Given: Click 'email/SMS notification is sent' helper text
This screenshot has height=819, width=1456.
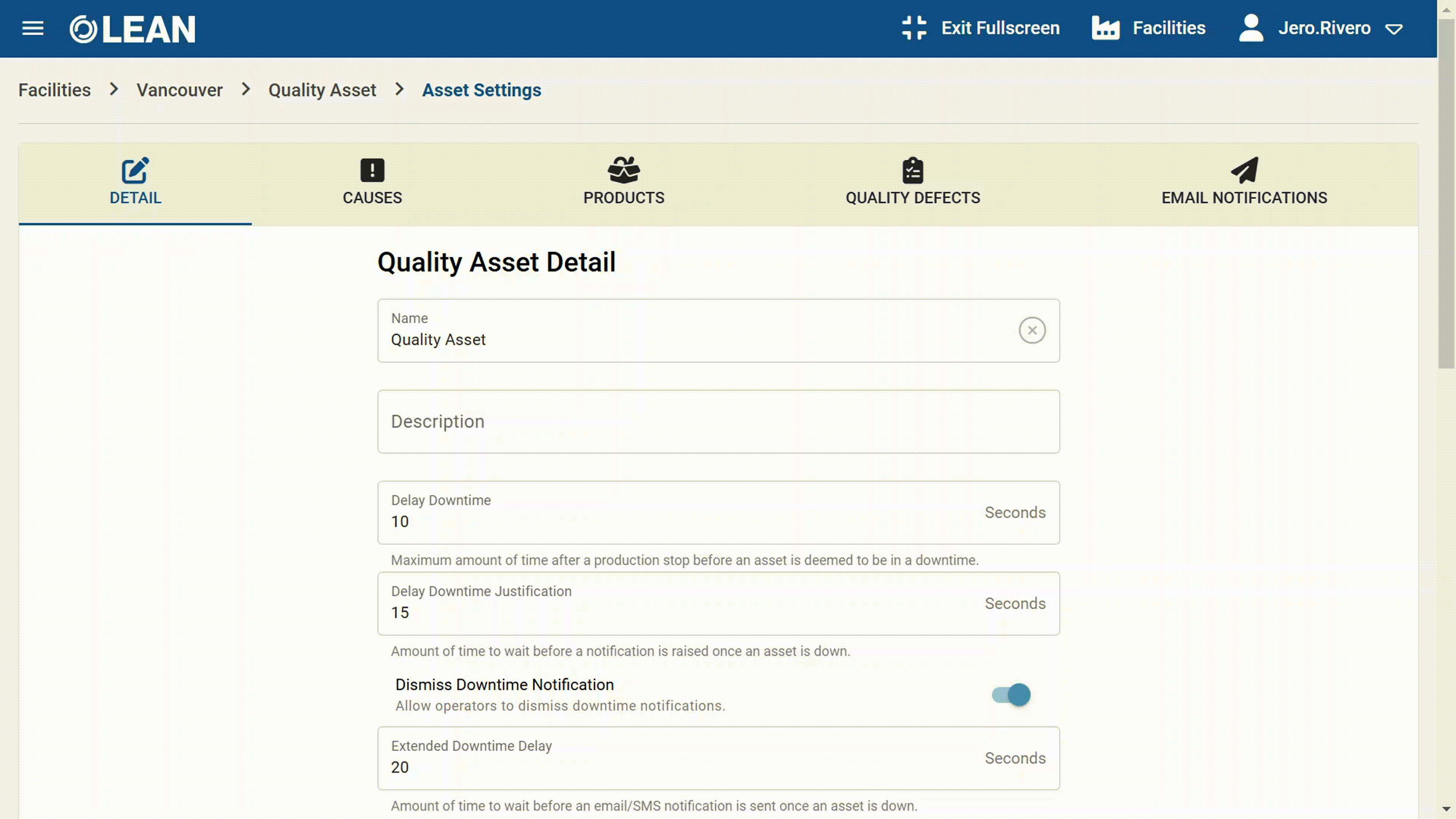Looking at the screenshot, I should pos(654,806).
